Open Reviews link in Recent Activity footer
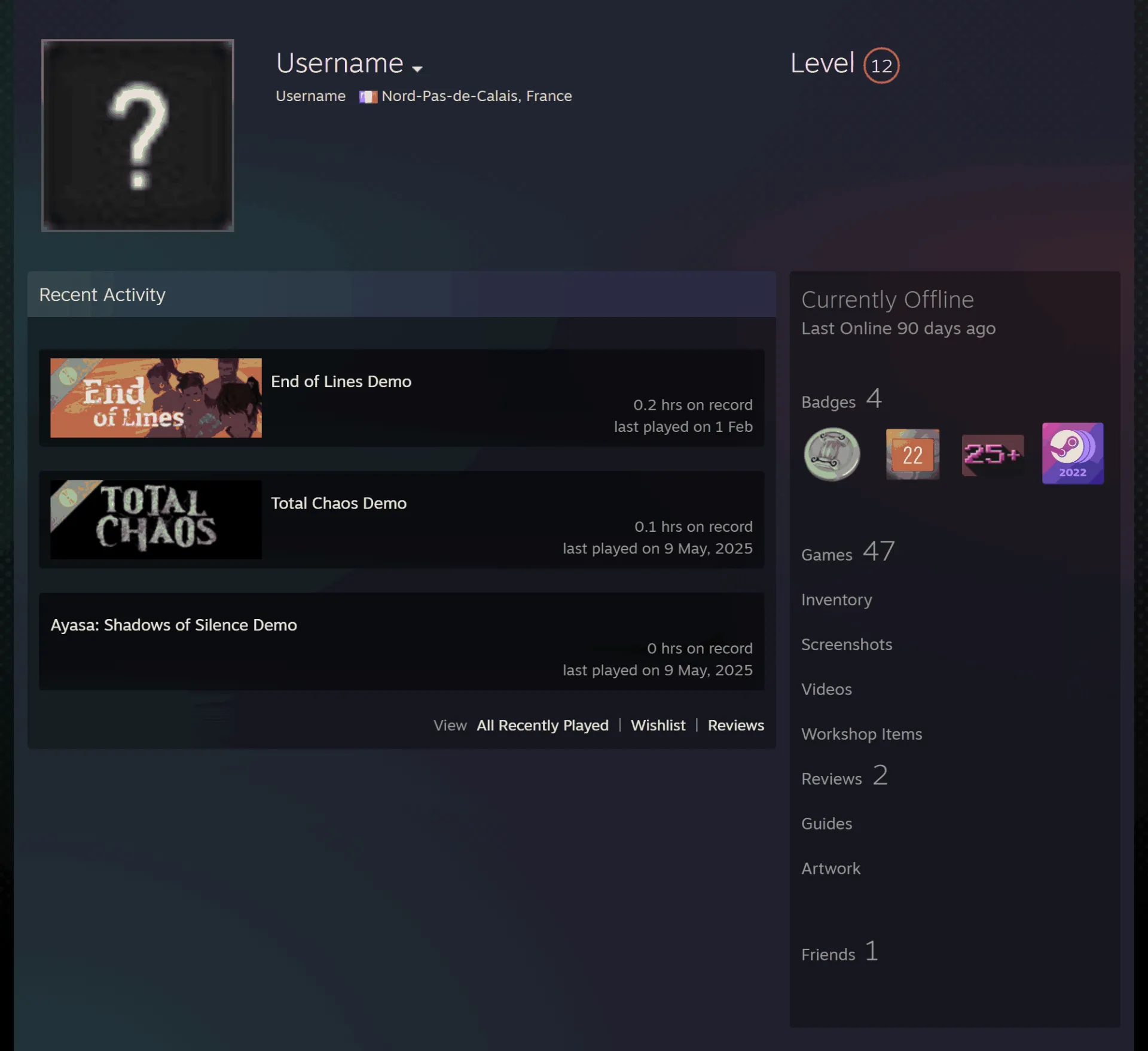Screen dimensions: 1148x1051 pos(735,726)
